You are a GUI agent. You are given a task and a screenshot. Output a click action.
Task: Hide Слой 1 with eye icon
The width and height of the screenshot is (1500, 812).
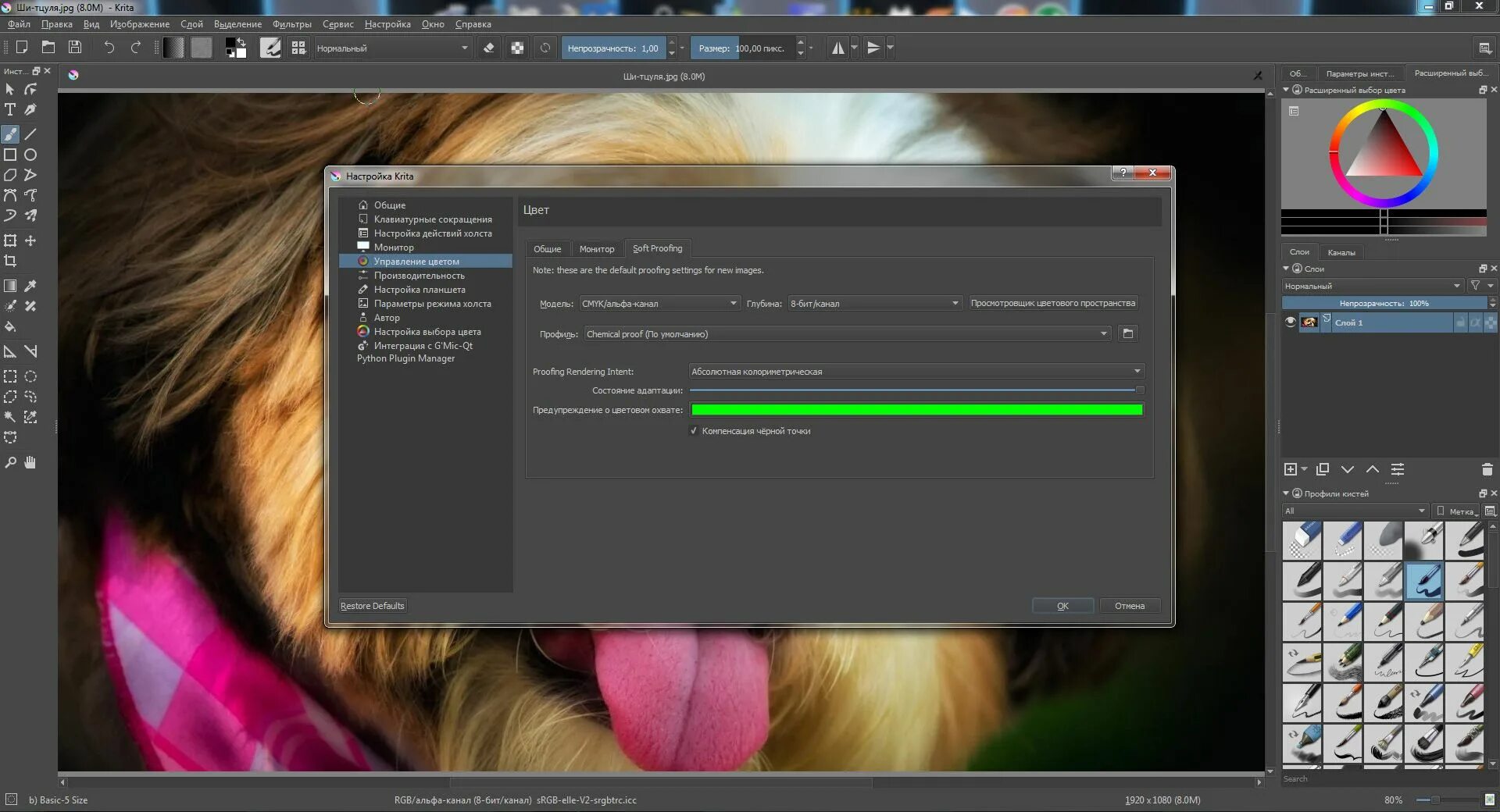click(1290, 322)
